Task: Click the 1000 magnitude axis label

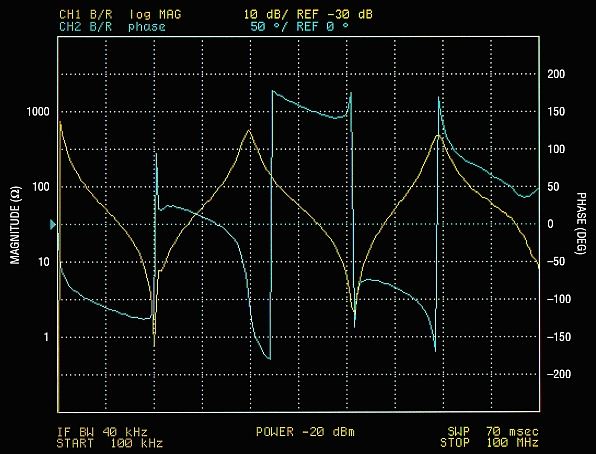Action: click(38, 112)
